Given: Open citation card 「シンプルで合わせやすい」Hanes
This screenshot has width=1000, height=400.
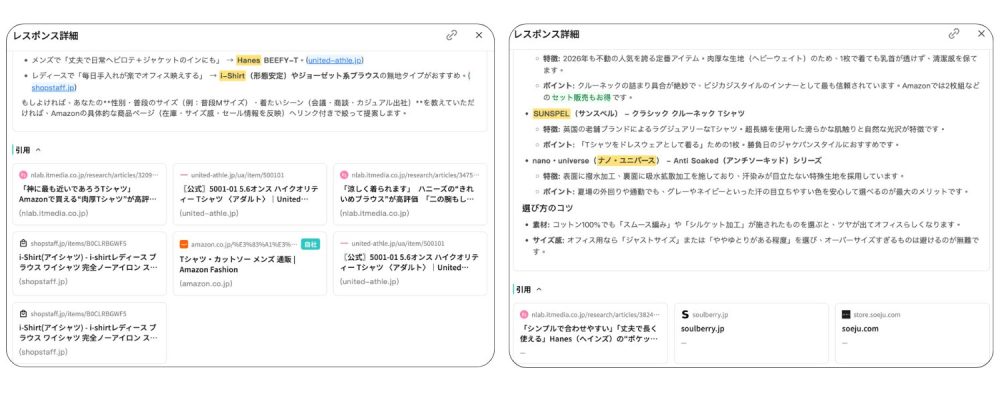Looking at the screenshot, I should pyautogui.click(x=591, y=333).
